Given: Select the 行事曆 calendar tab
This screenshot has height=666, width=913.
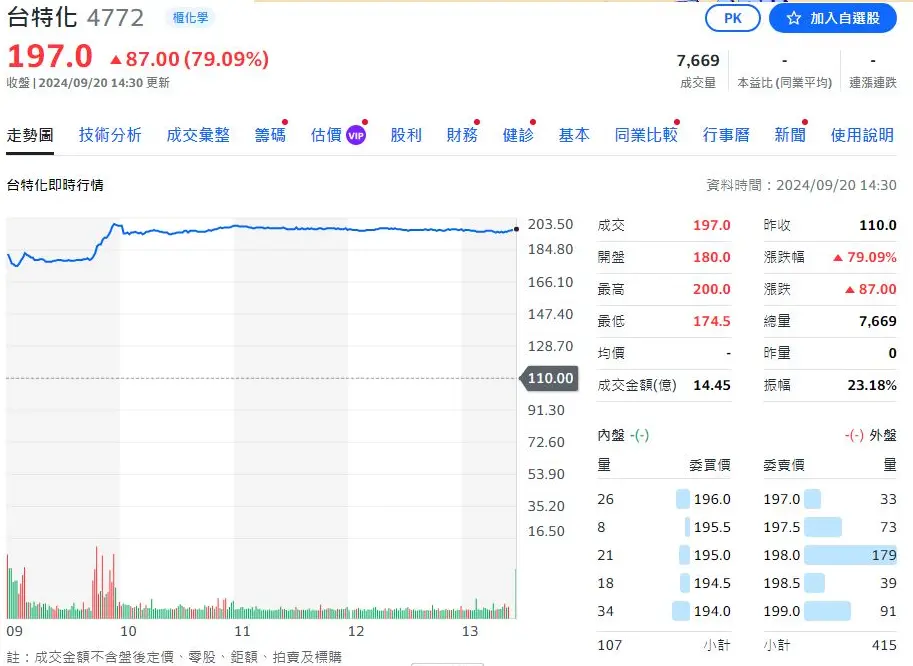Looking at the screenshot, I should (x=728, y=134).
